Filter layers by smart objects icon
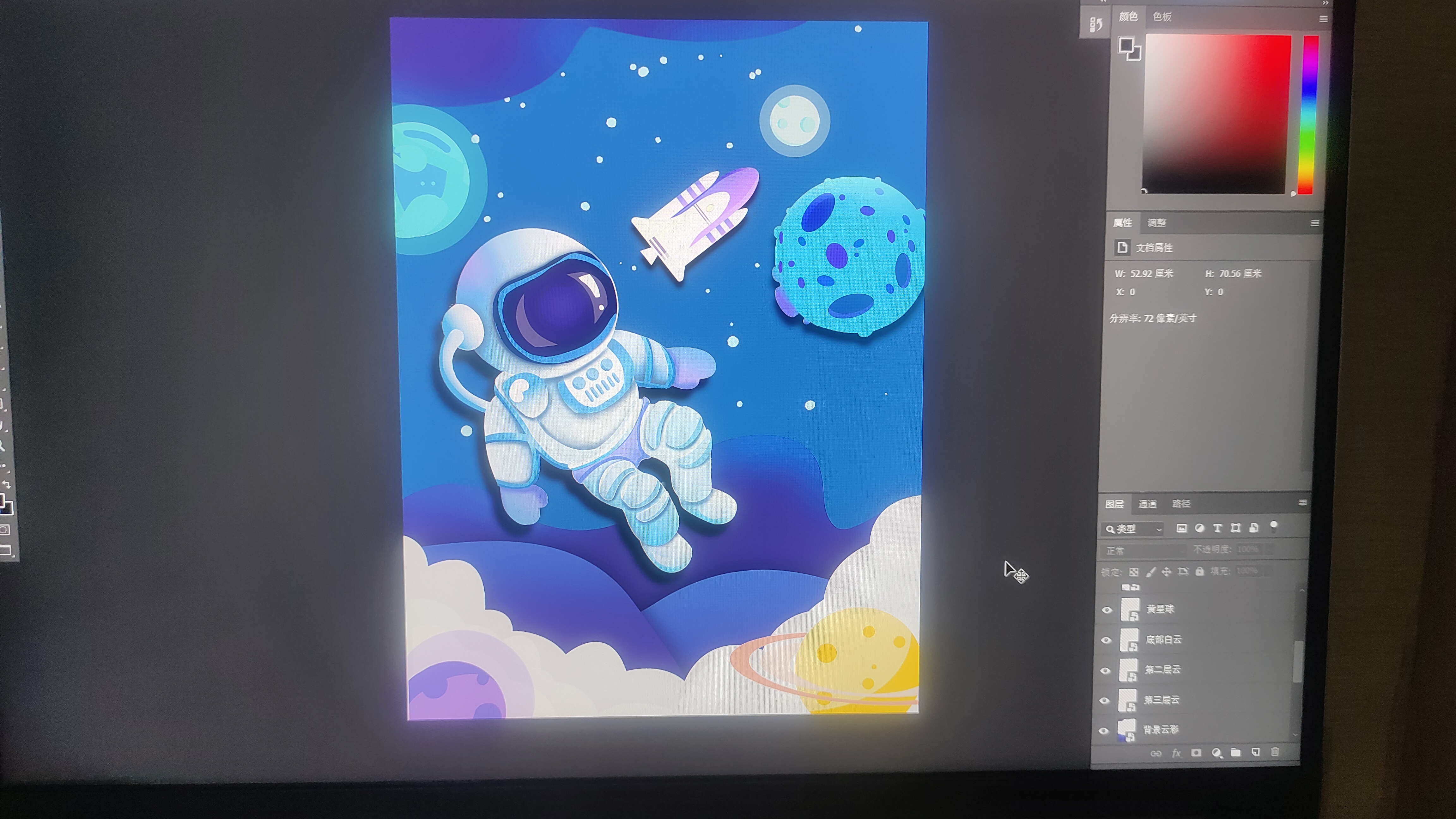 [1254, 528]
